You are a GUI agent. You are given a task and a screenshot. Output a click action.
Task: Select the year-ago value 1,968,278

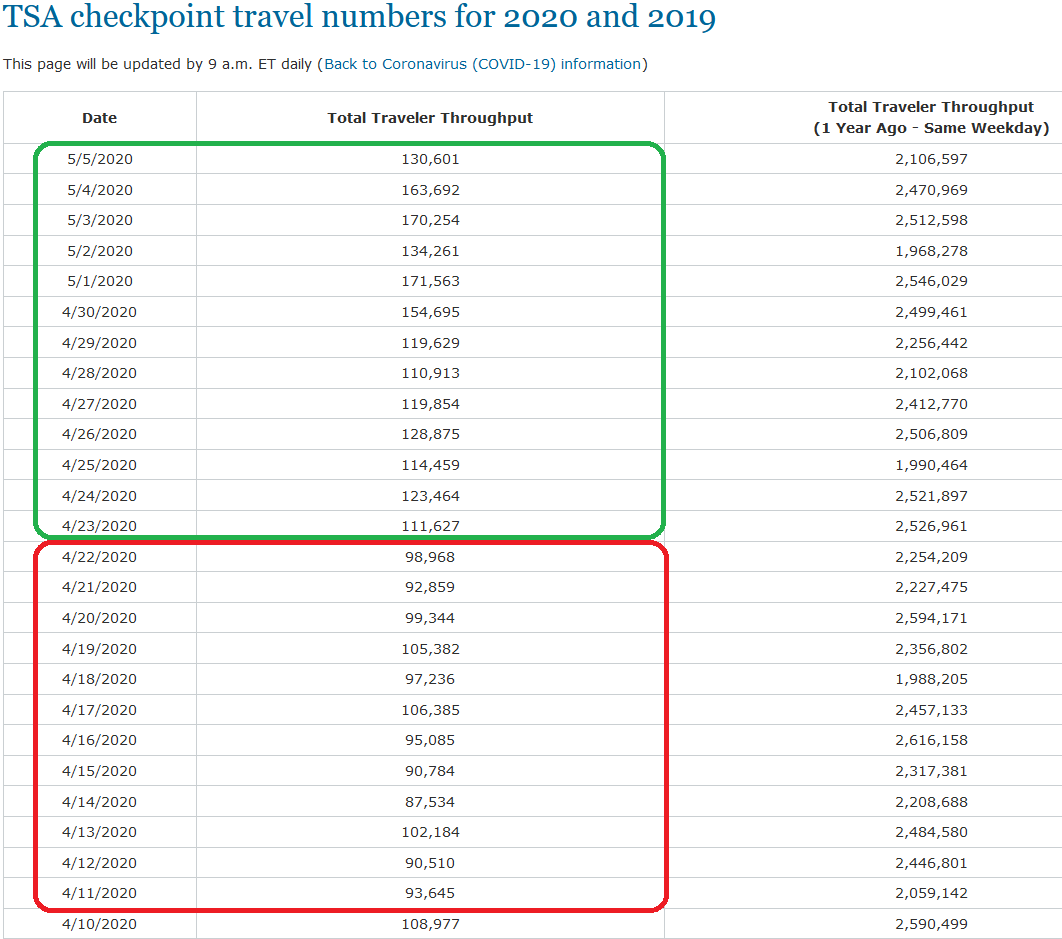coord(931,251)
